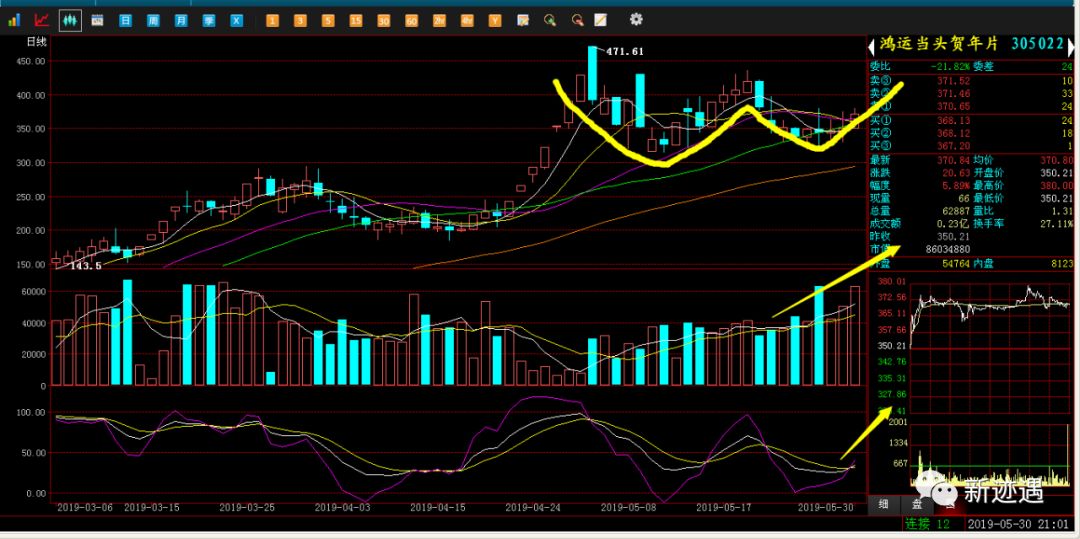
Task: Click the market value 86034880
Action: (x=946, y=249)
